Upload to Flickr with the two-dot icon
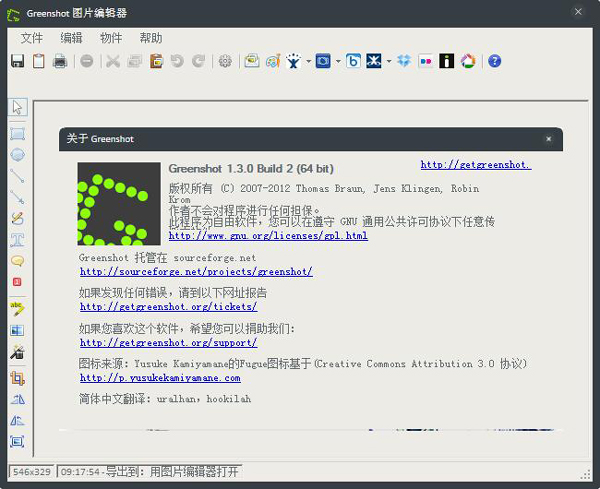This screenshot has width=600, height=489. point(426,61)
